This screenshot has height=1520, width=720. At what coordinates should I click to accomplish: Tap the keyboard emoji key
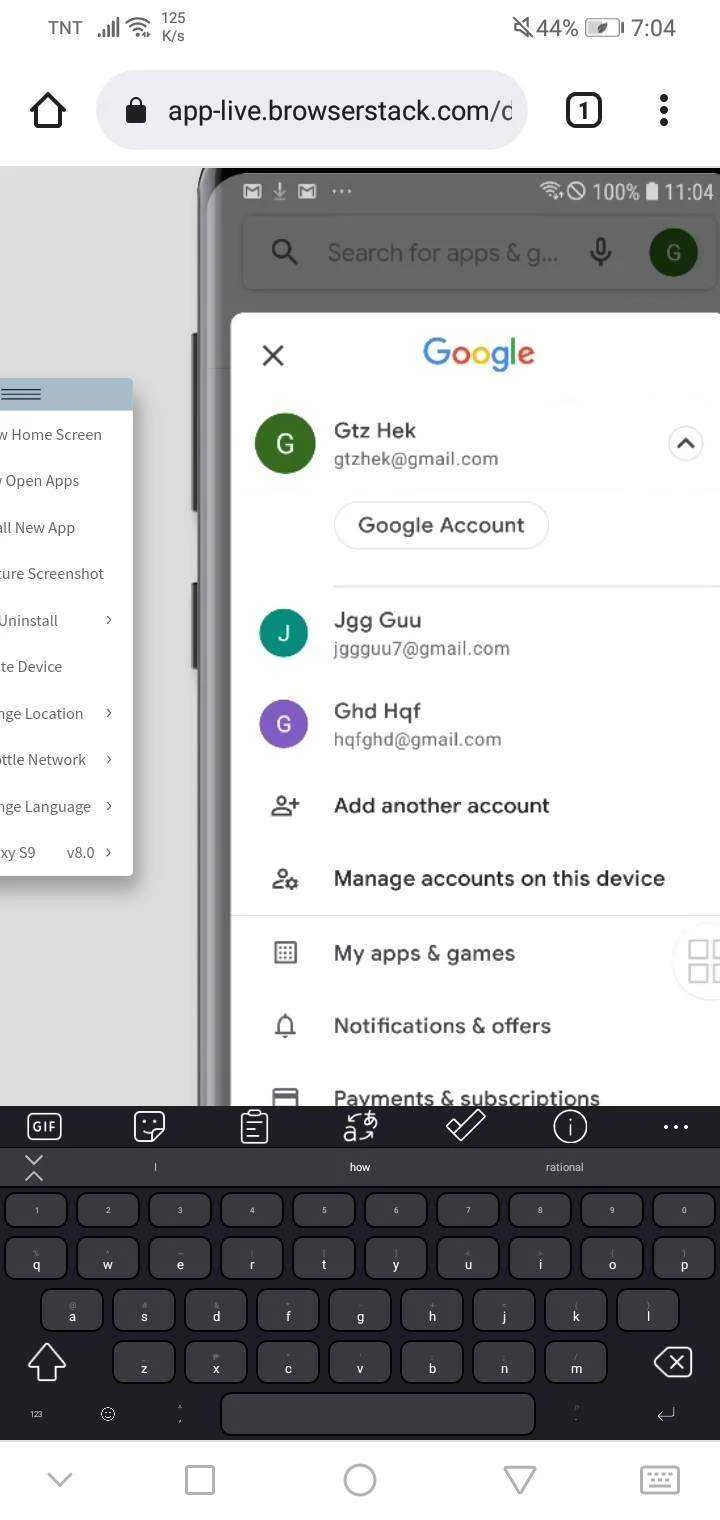108,1414
